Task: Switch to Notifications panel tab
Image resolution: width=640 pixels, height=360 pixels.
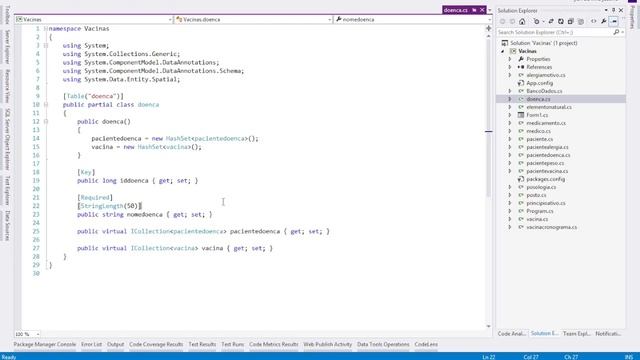Action: pos(608,333)
